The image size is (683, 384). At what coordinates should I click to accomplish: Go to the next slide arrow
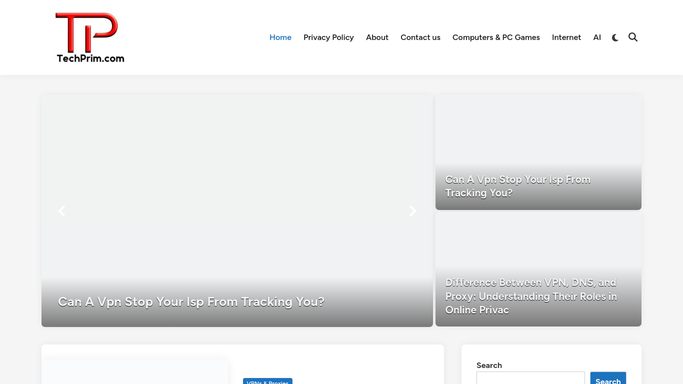412,211
